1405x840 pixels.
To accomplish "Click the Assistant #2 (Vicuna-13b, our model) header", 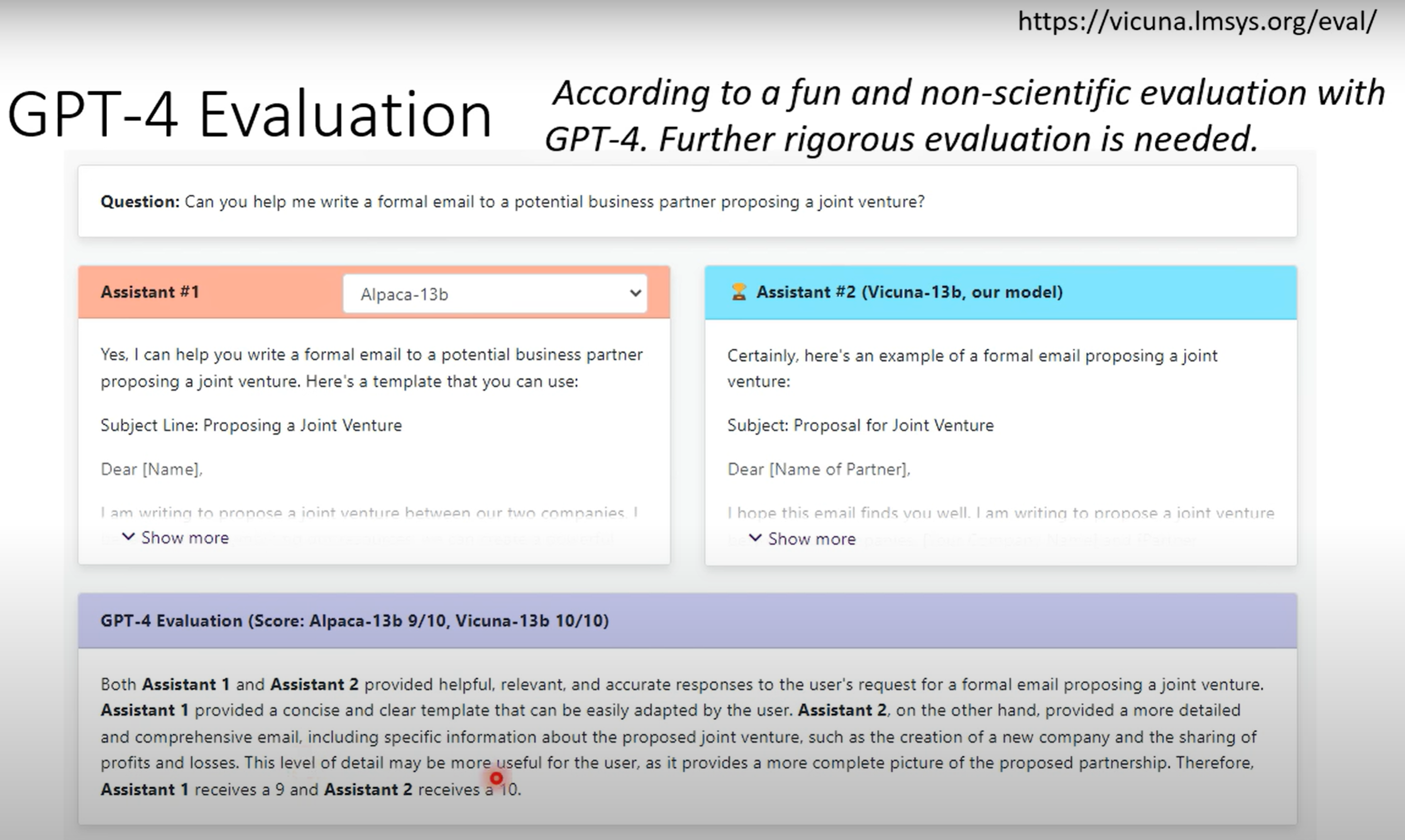I will (x=909, y=292).
